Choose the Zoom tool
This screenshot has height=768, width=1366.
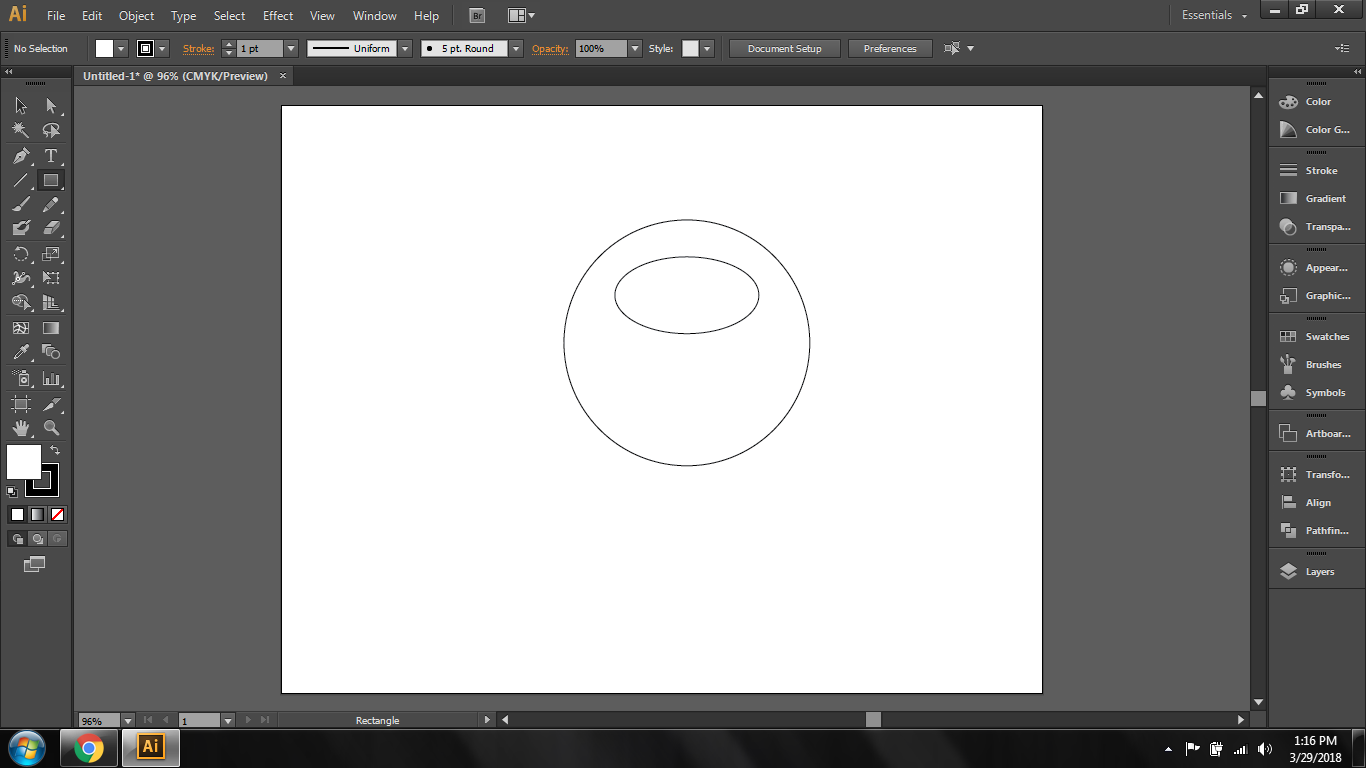(51, 428)
